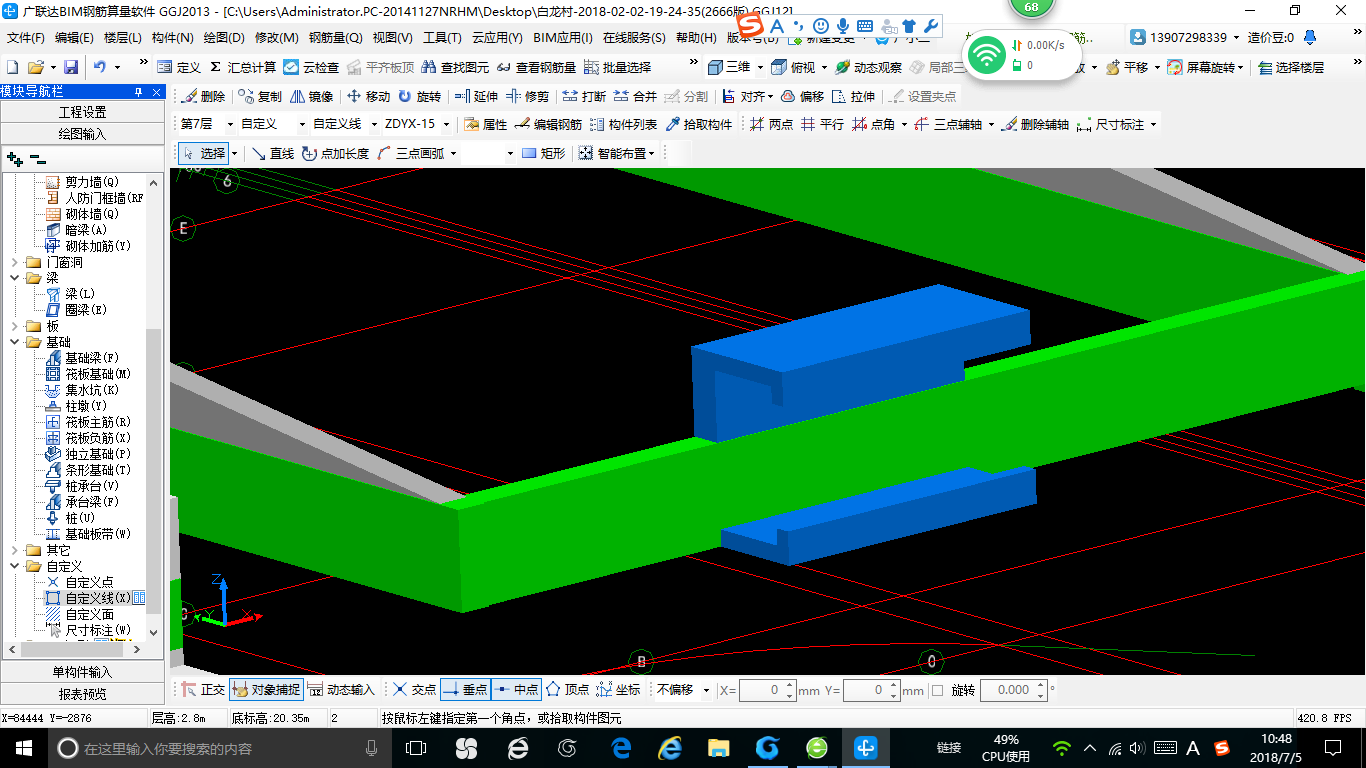The image size is (1366, 768).
Task: Select the 直线 line drawing tool
Action: [272, 153]
